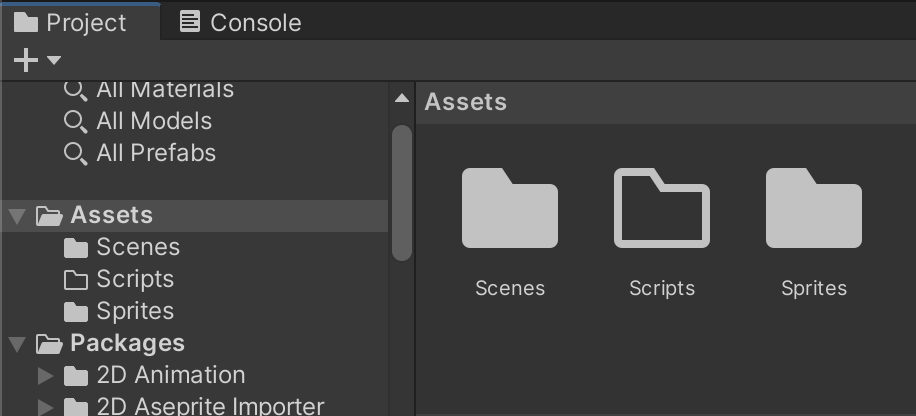Click the folder tree scroll up arrow

(x=402, y=99)
